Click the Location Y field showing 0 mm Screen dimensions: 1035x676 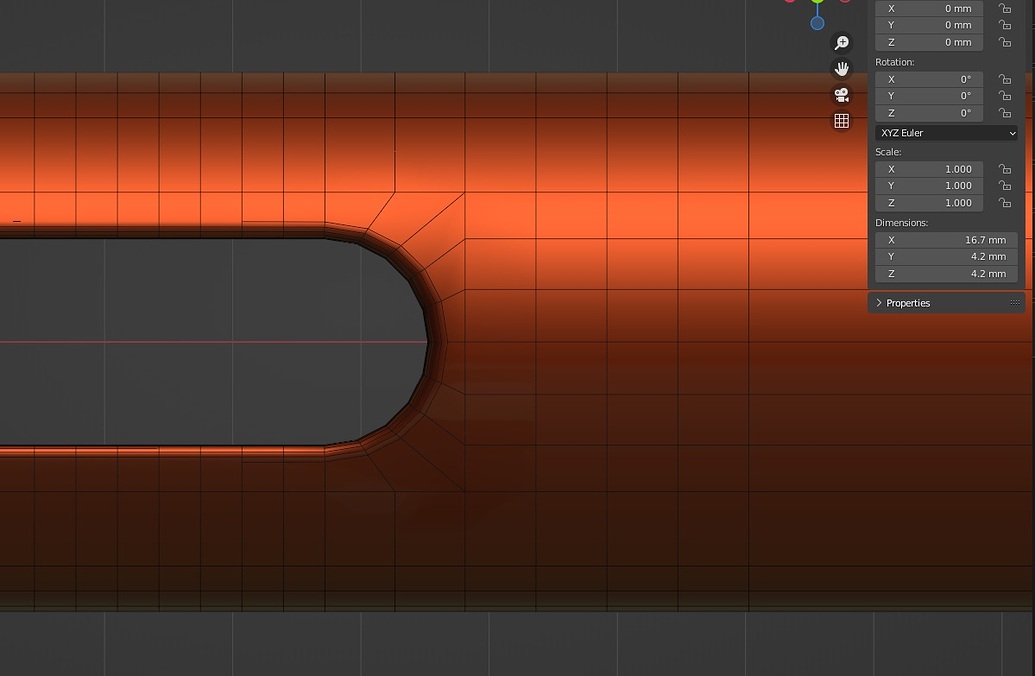[929, 25]
